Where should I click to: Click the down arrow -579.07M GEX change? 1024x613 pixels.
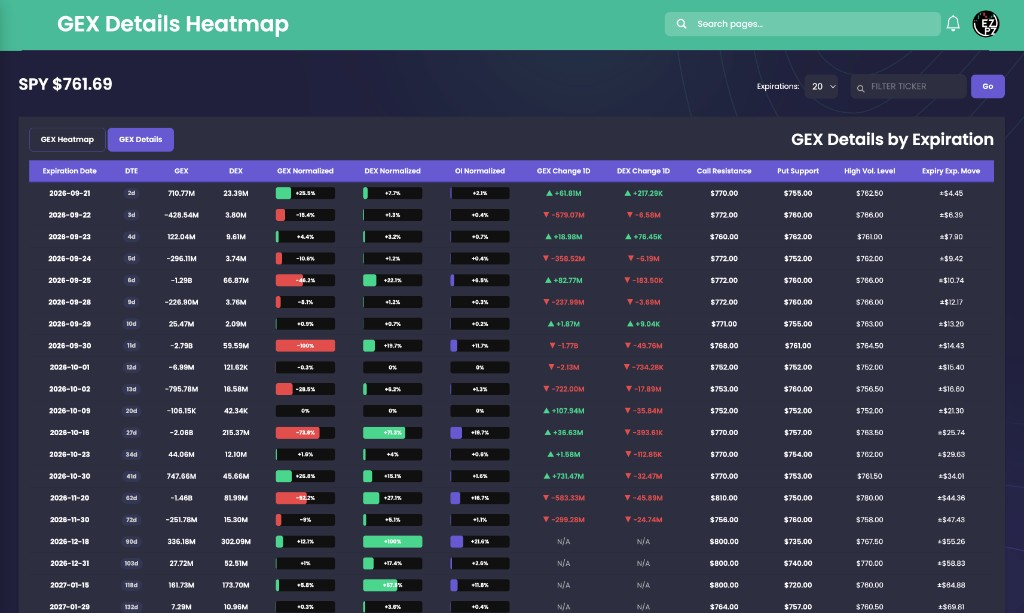point(564,215)
